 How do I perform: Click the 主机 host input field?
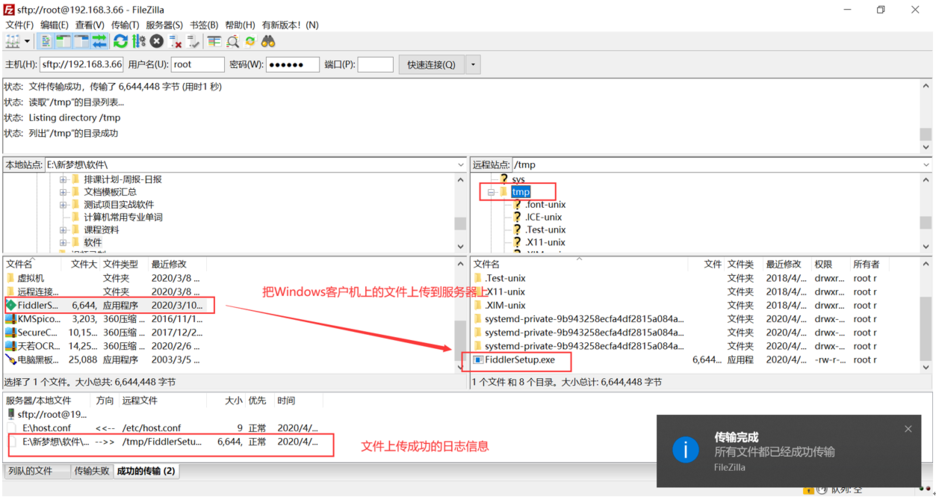coord(81,64)
